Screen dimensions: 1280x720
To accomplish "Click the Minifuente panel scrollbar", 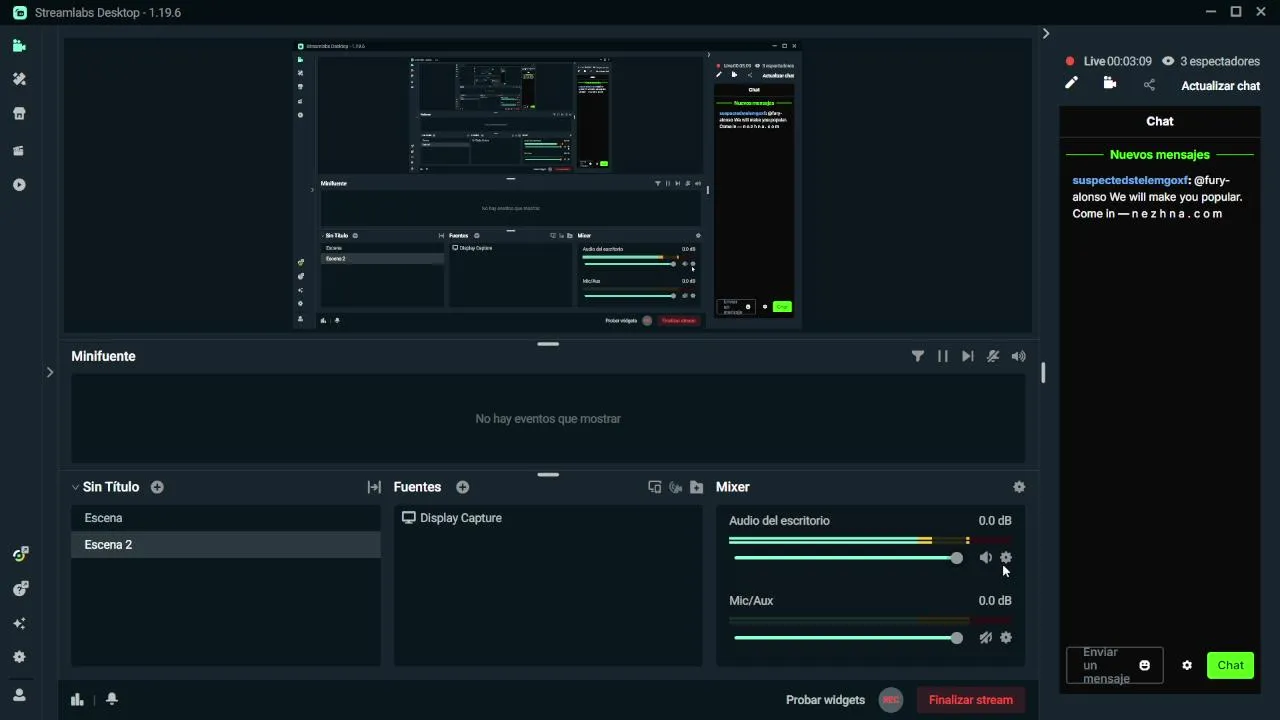I will tap(1043, 373).
